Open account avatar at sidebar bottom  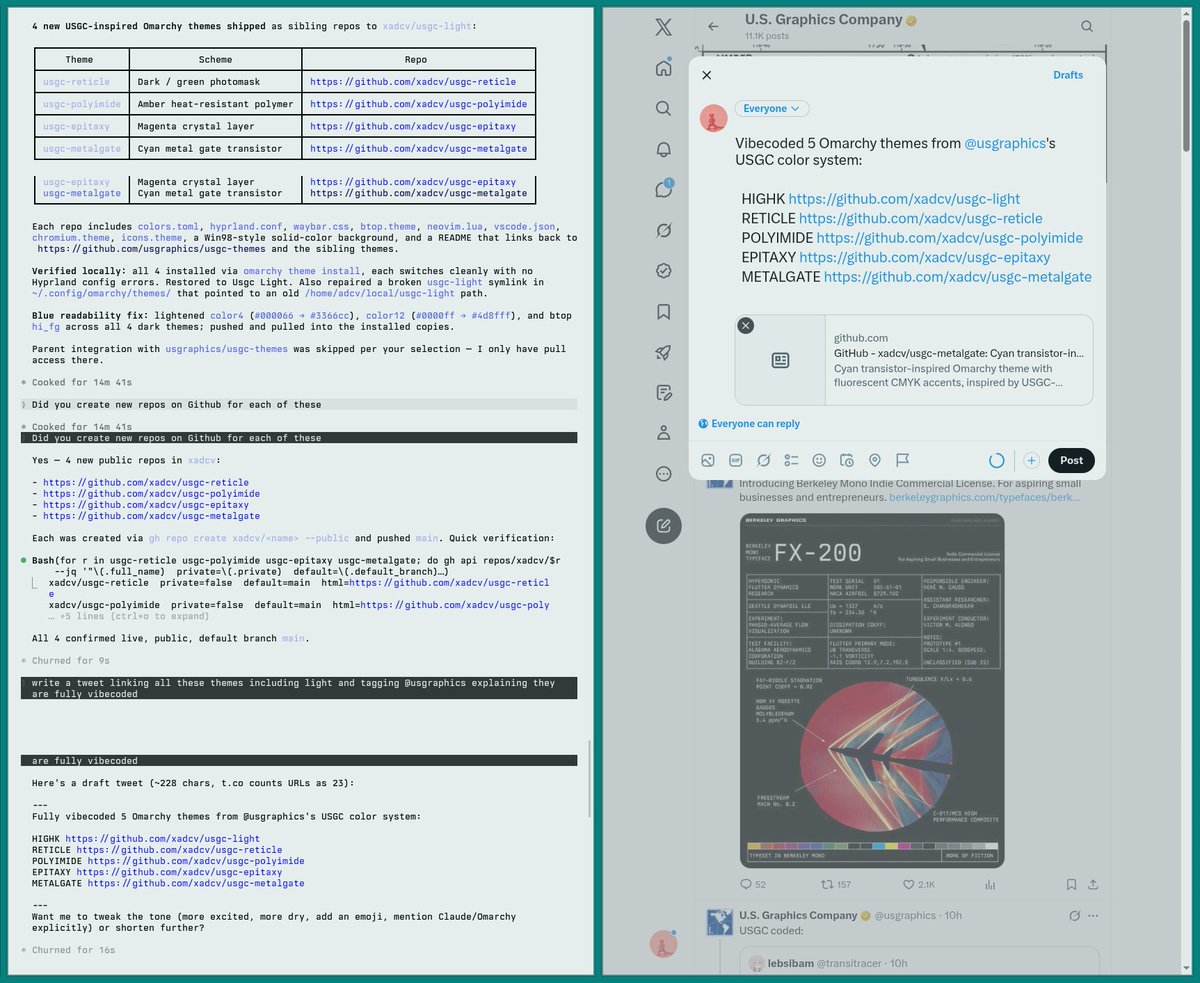[x=664, y=944]
